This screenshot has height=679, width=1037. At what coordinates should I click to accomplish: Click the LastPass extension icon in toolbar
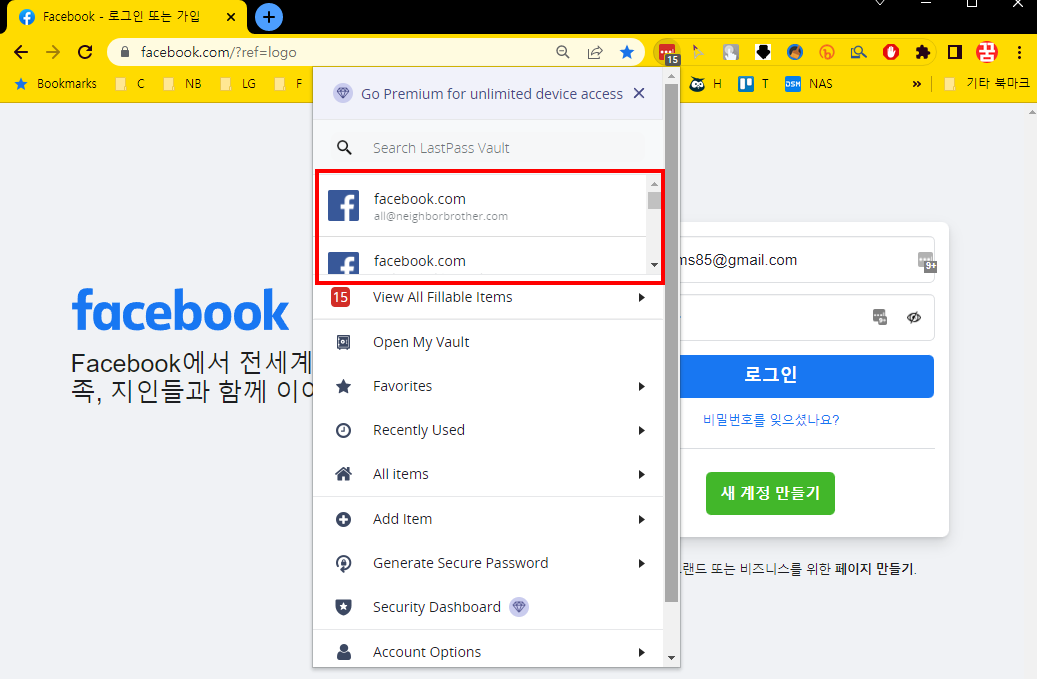667,52
